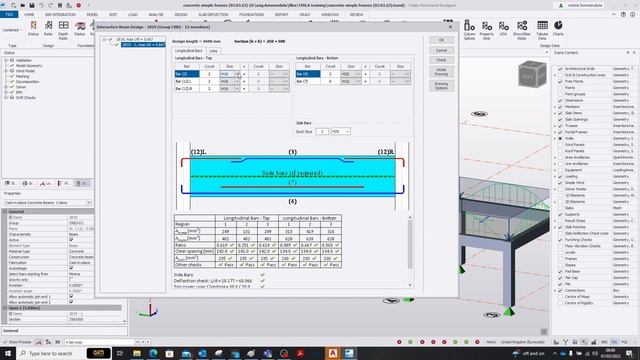Viewport: 640px width, 360px height.
Task: Select the highlighted span row in dialog tree
Action: [143, 44]
